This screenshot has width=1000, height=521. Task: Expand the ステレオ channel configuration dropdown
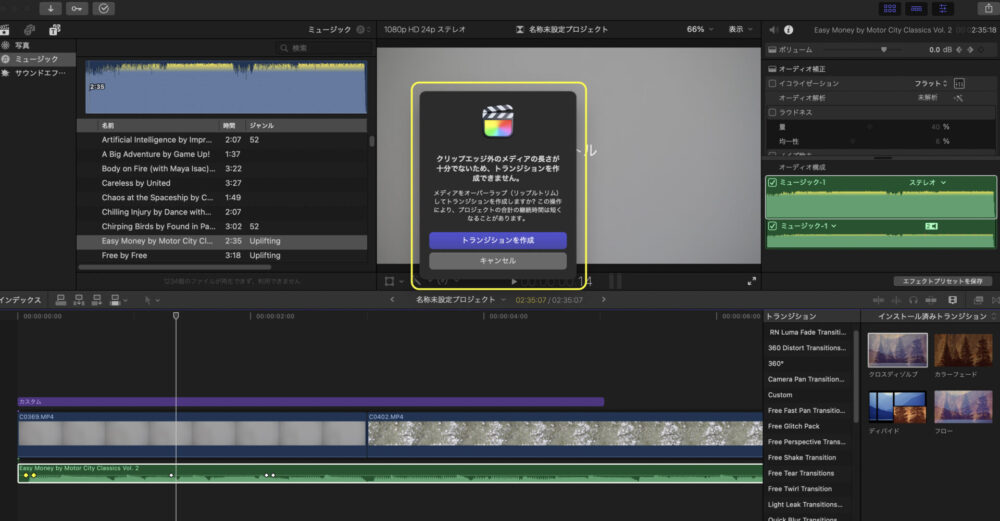[x=927, y=183]
